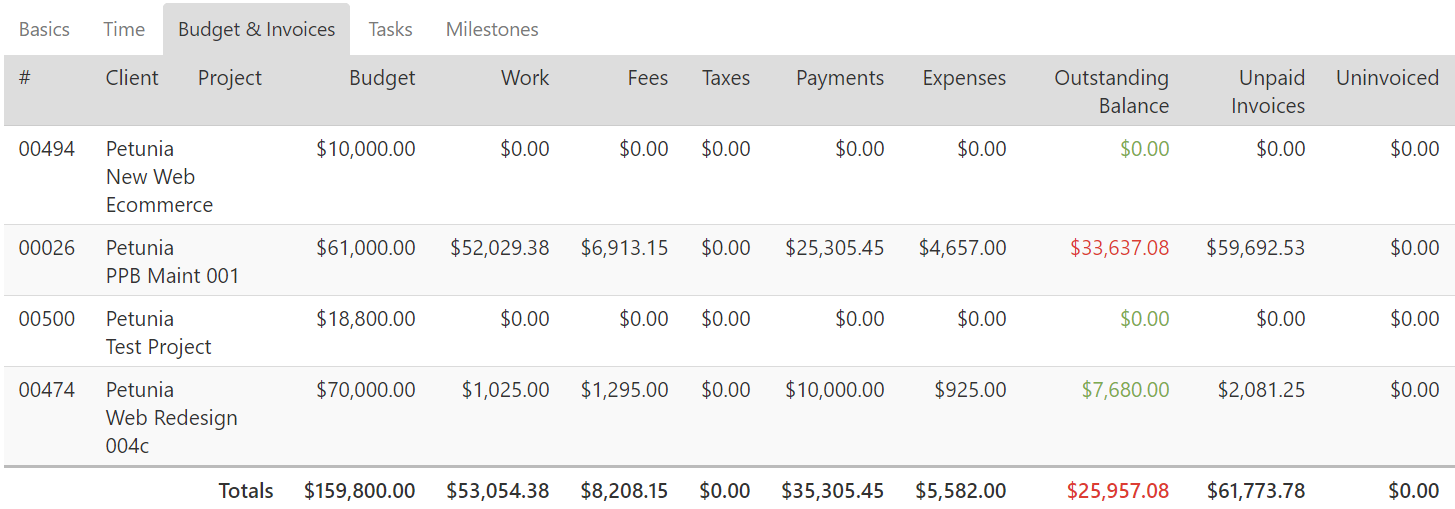The width and height of the screenshot is (1455, 509).
Task: Click the green $7,680.00 outstanding balance
Action: [1125, 390]
